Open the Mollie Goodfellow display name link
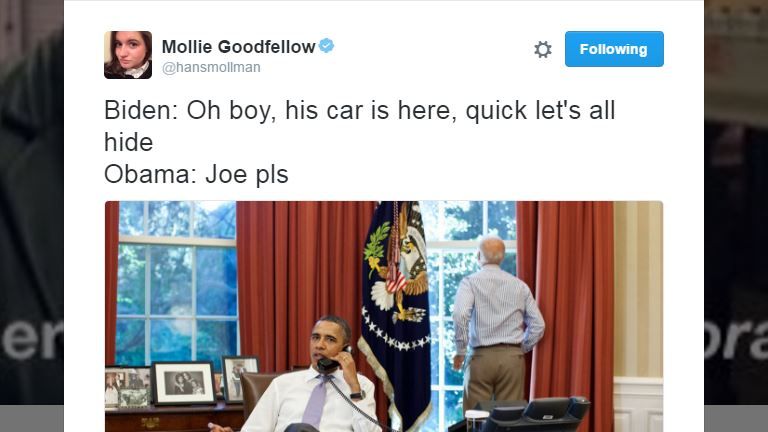Image resolution: width=768 pixels, height=432 pixels. point(239,47)
